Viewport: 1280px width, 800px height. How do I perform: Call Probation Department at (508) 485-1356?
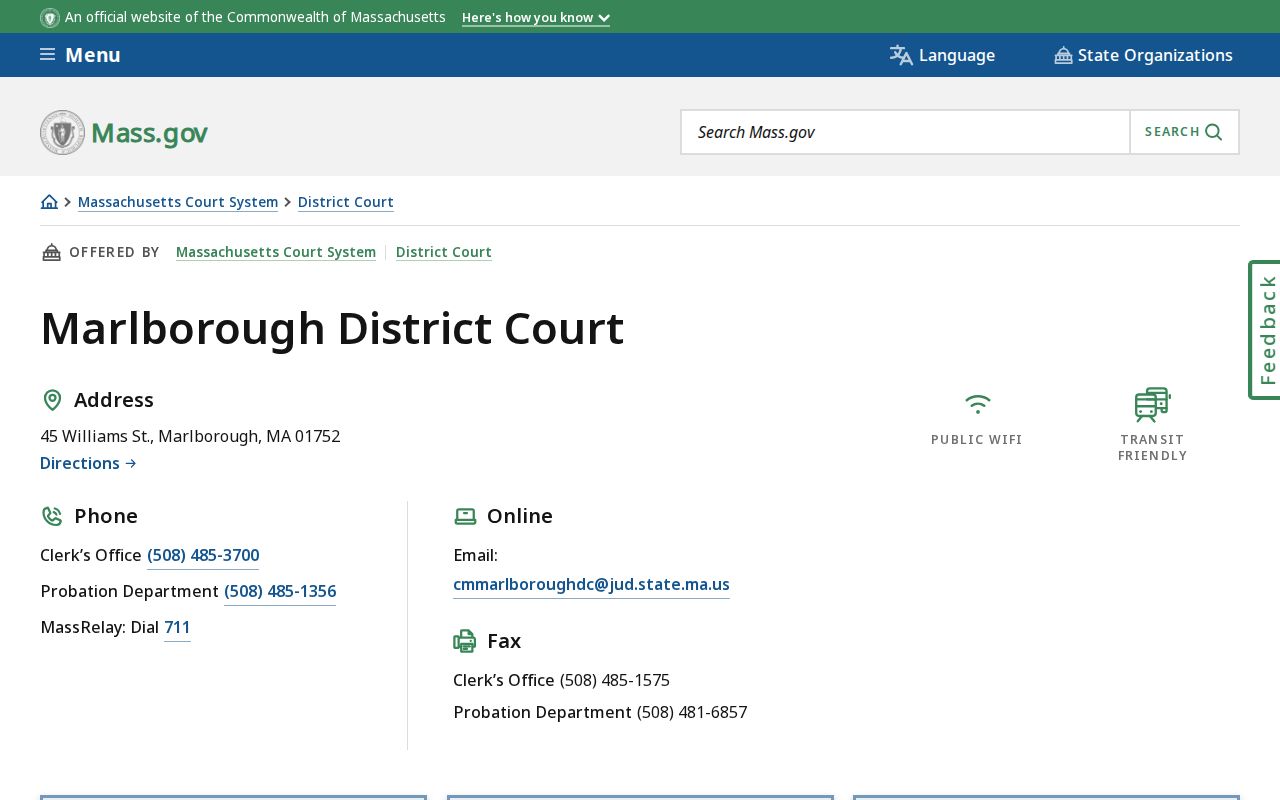point(280,592)
